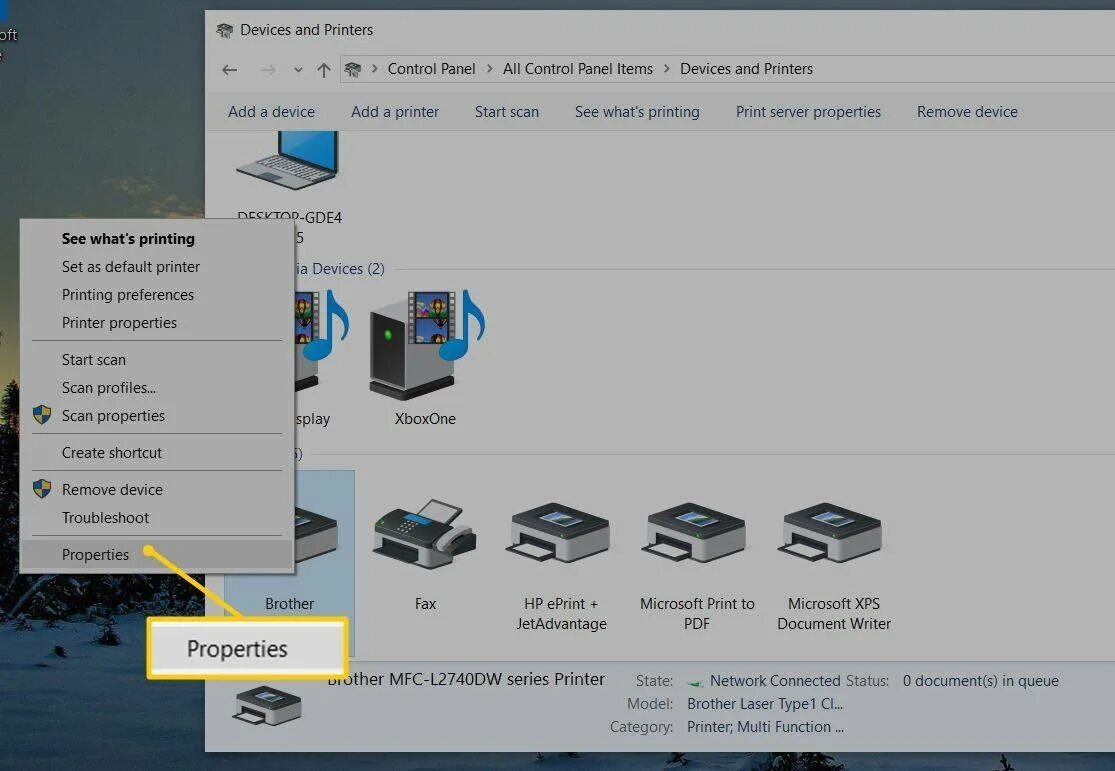The image size is (1115, 771).
Task: Click the Brother printer icon in details pane
Action: coord(267,706)
